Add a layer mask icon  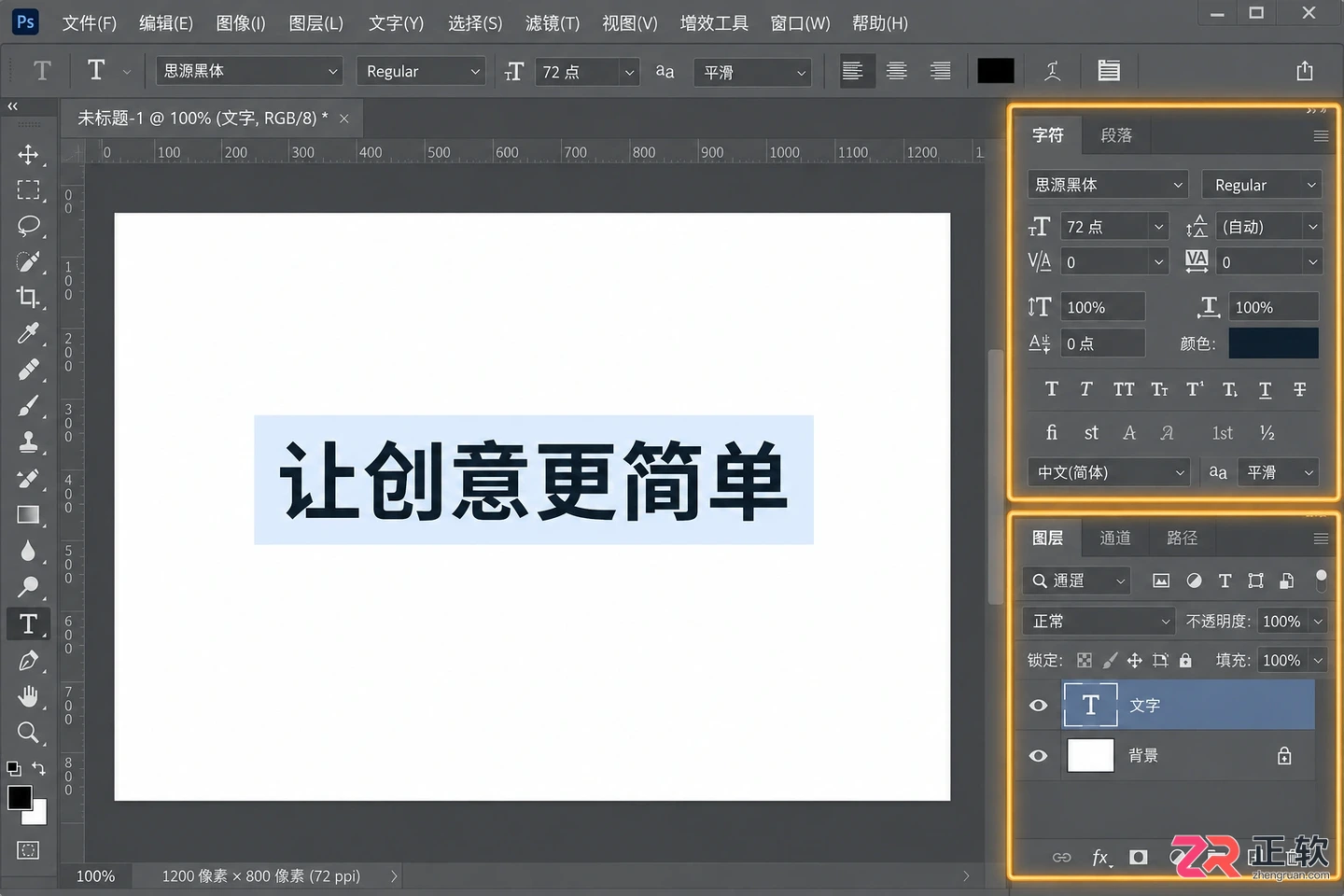point(1139,857)
